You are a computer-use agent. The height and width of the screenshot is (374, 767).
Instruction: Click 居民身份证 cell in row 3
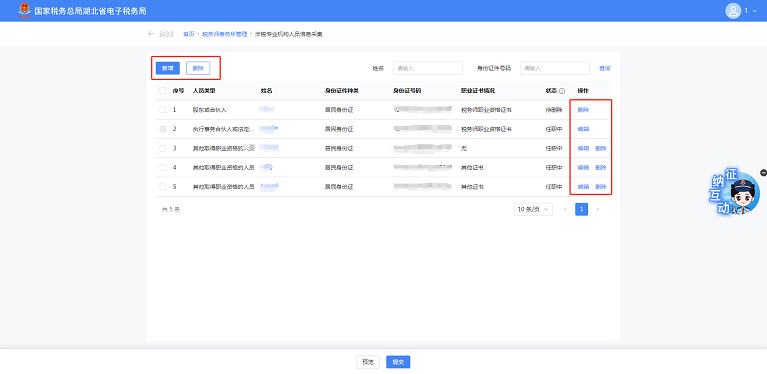339,148
